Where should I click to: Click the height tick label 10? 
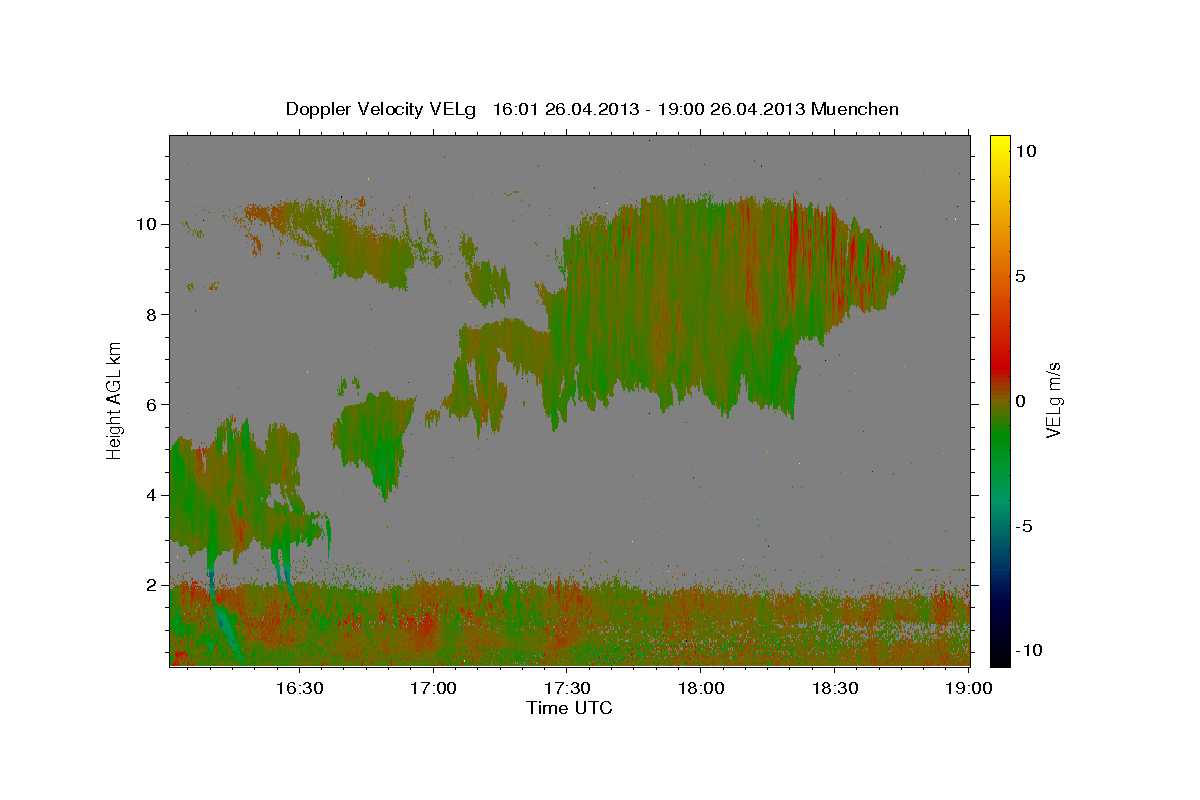(x=145, y=224)
